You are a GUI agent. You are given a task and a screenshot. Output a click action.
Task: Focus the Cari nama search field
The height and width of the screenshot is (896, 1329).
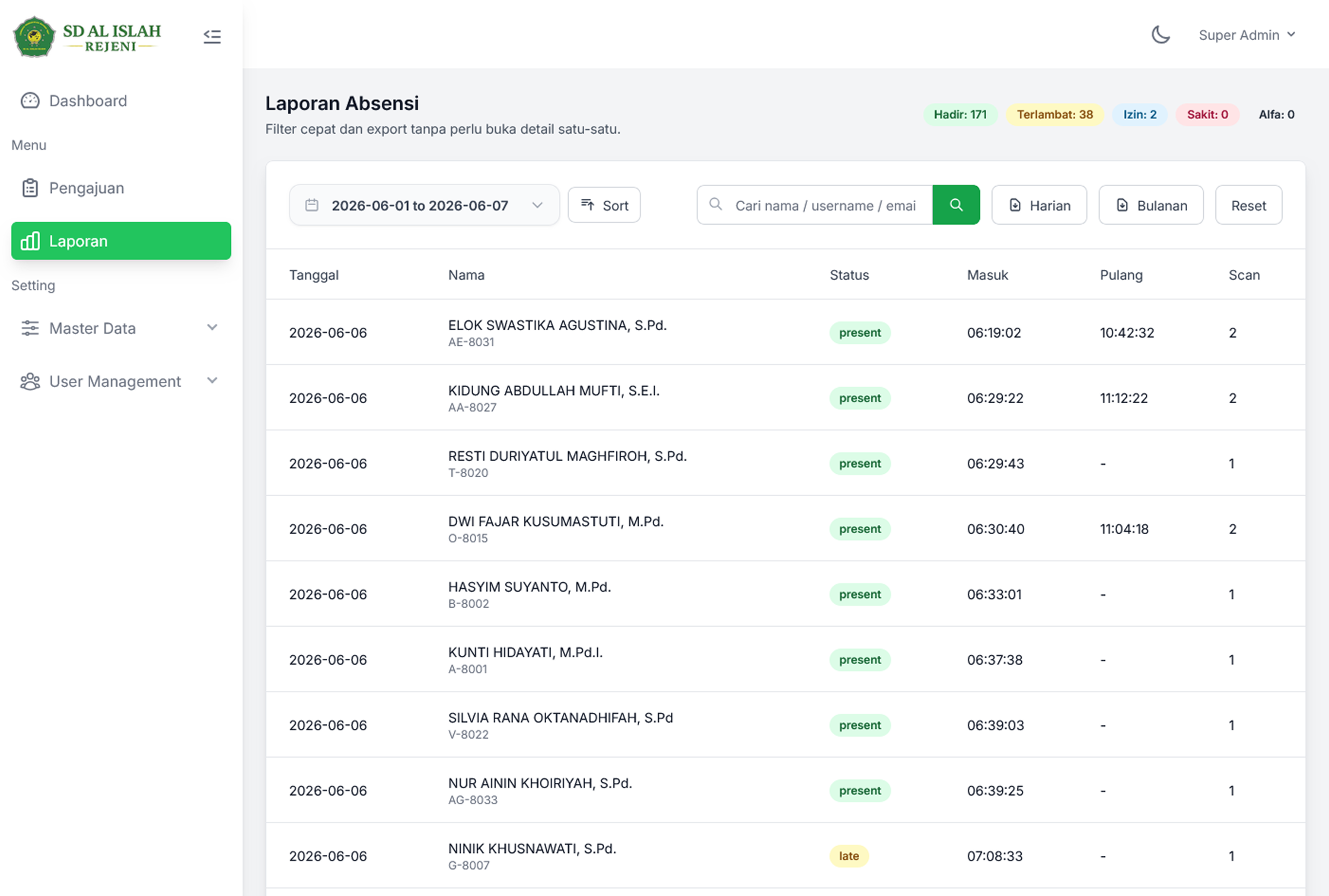pos(815,205)
